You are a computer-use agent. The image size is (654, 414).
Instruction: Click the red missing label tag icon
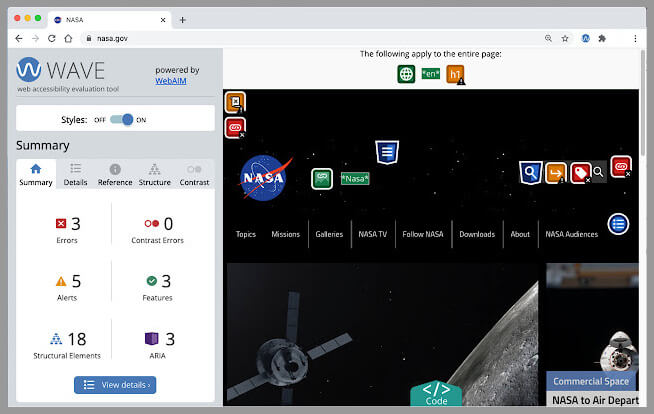coord(580,173)
